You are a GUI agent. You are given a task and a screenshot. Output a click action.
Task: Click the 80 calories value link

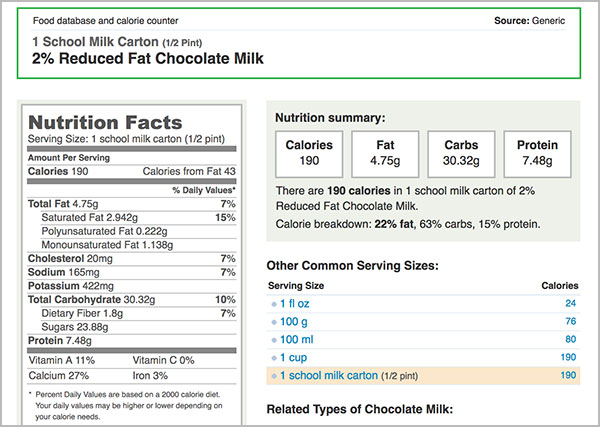[x=571, y=339]
